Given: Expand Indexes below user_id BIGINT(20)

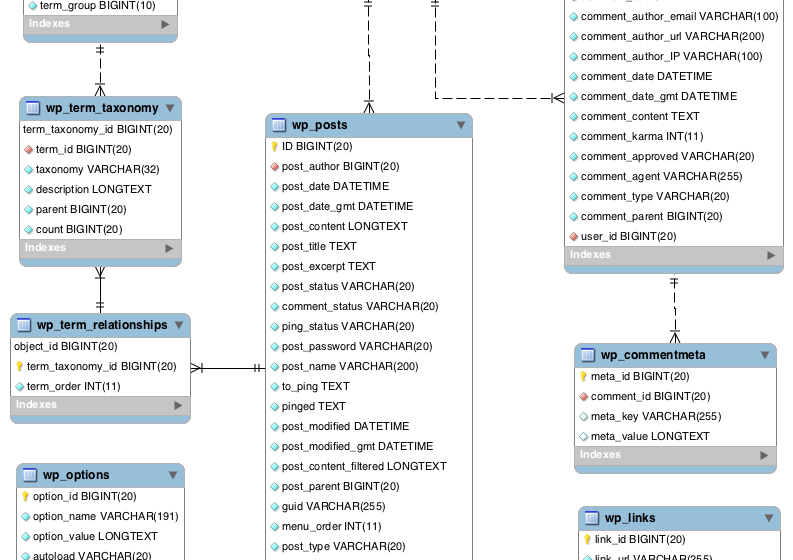Looking at the screenshot, I should point(771,255).
